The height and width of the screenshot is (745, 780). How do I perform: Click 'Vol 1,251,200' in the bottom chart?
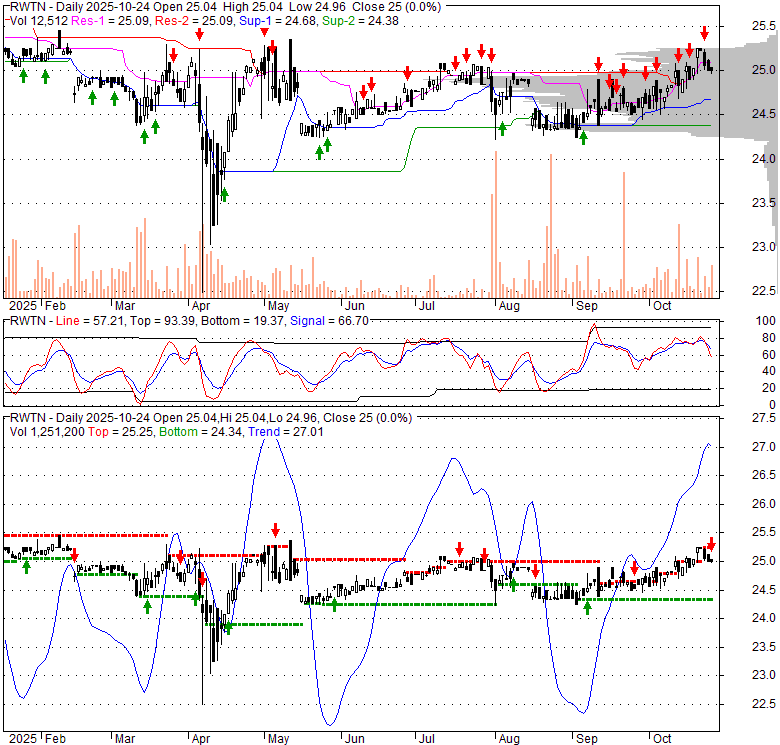(x=47, y=432)
